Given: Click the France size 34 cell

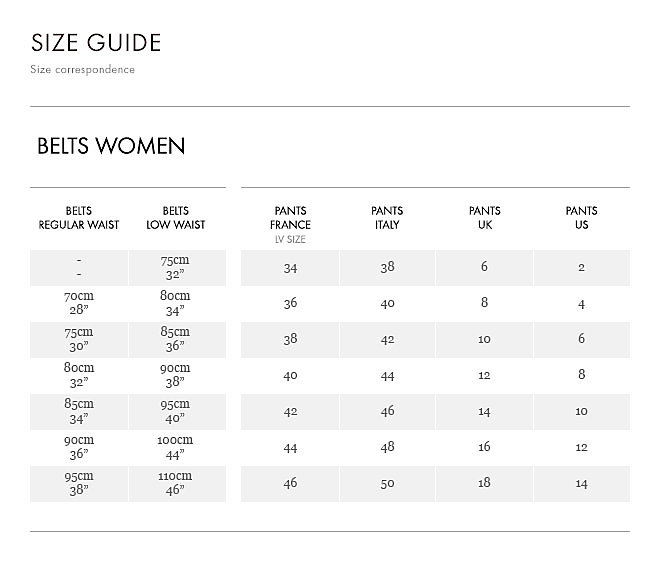Looking at the screenshot, I should click(x=290, y=268).
